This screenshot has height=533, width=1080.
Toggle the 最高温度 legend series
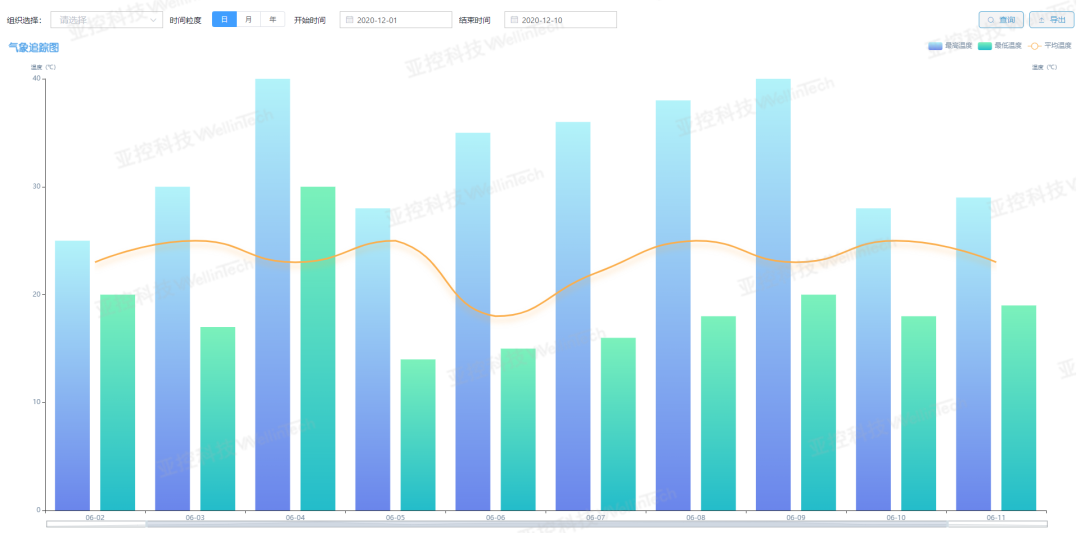(948, 45)
